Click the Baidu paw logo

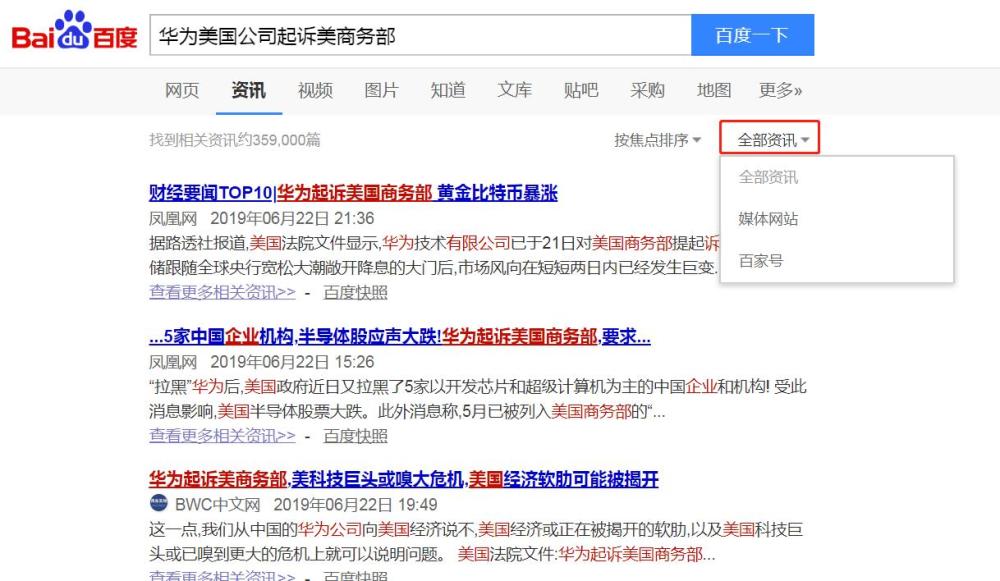[x=75, y=30]
